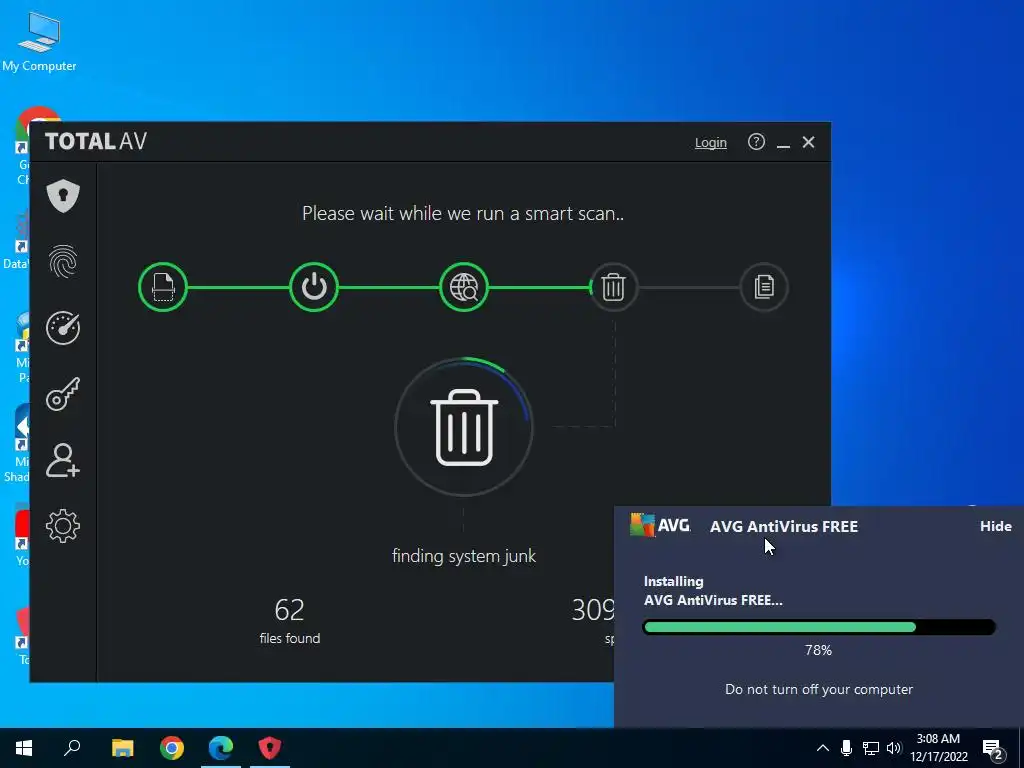
Task: Select the file scan step icon
Action: tap(163, 287)
